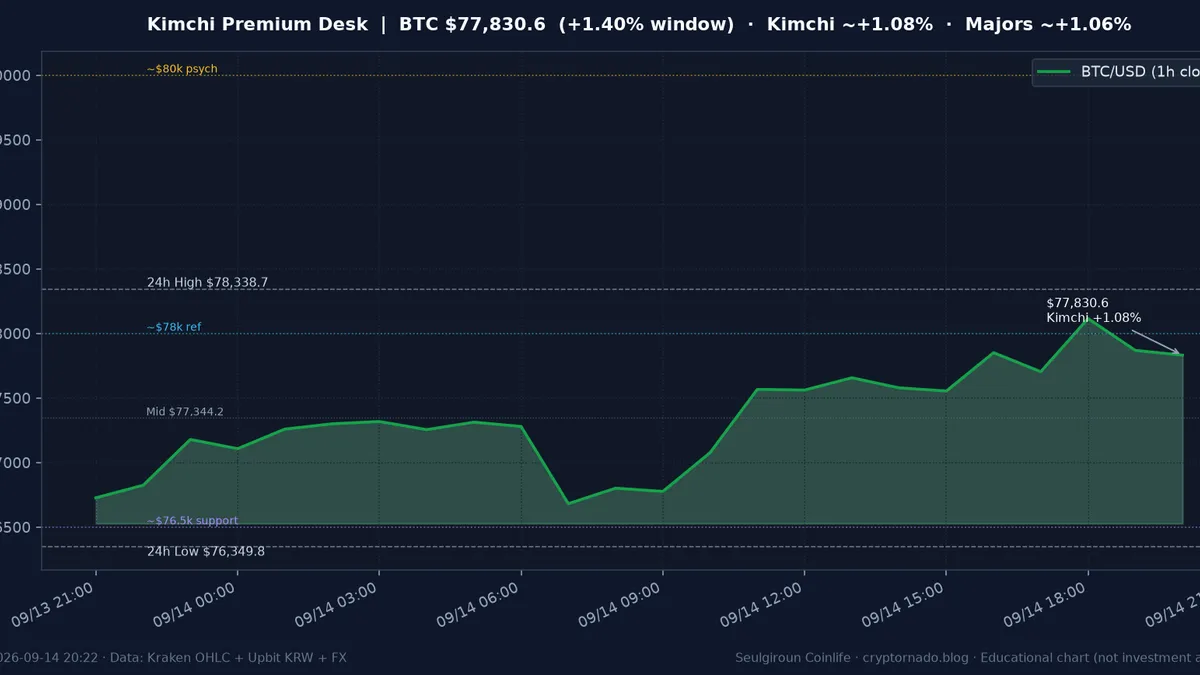Click the 'Seulgiroun Coinlife' footer text
The height and width of the screenshot is (675, 1200).
tap(796, 658)
